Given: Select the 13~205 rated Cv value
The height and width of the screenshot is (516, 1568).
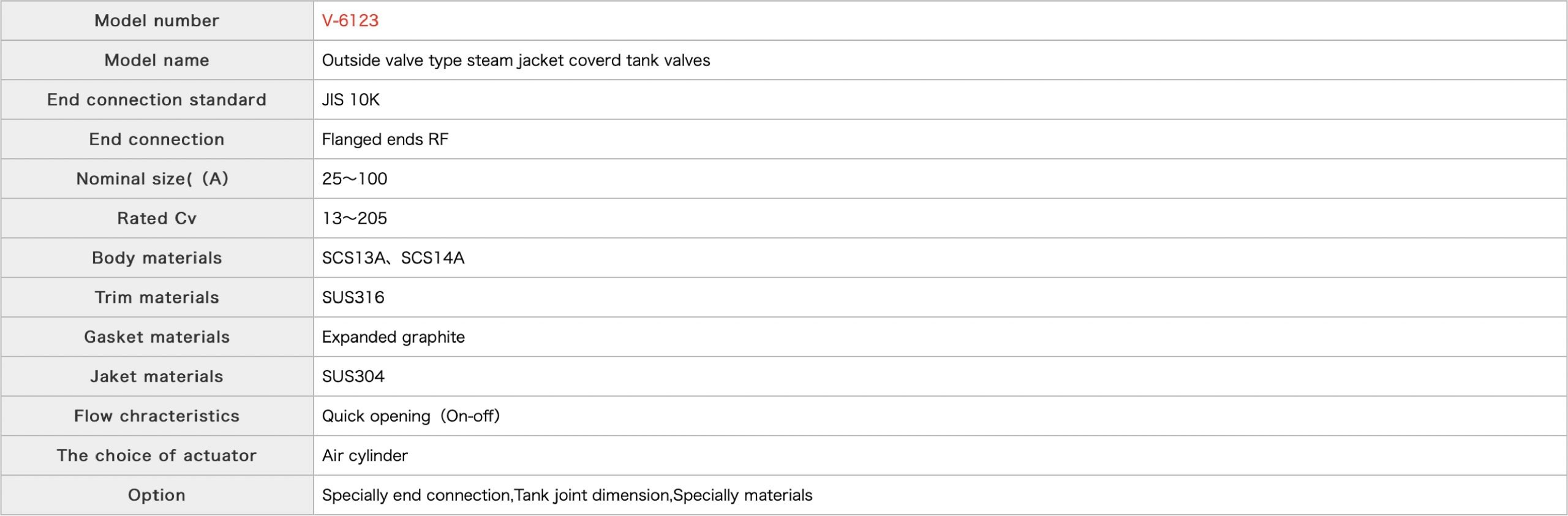Looking at the screenshot, I should 355,218.
